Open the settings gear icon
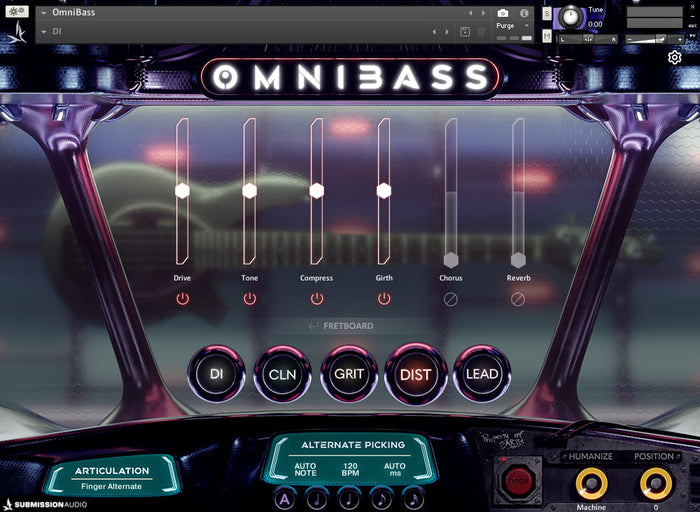Screen dimensions: 700x512 click(x=675, y=58)
